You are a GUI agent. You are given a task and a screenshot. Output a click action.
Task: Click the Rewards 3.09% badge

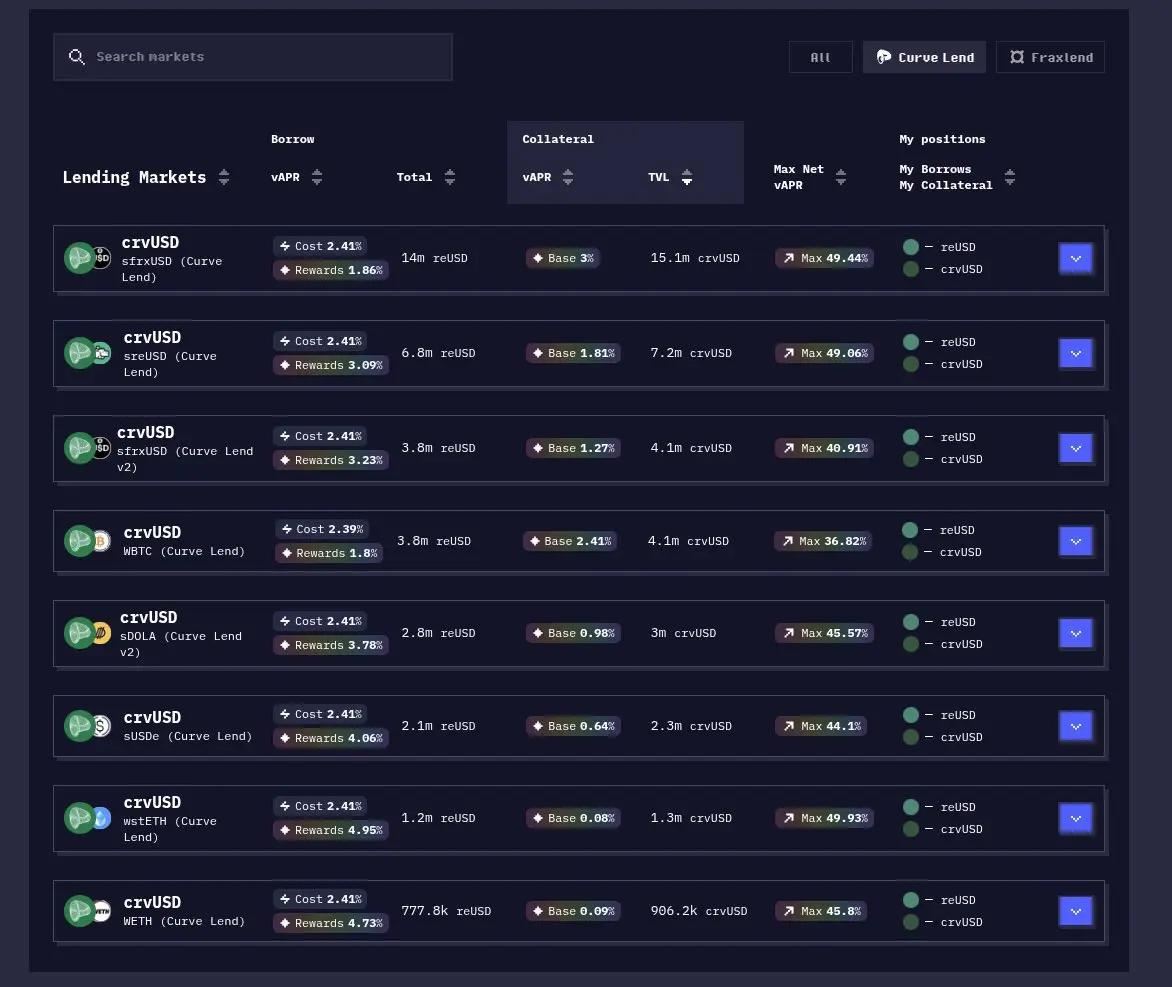pyautogui.click(x=330, y=365)
